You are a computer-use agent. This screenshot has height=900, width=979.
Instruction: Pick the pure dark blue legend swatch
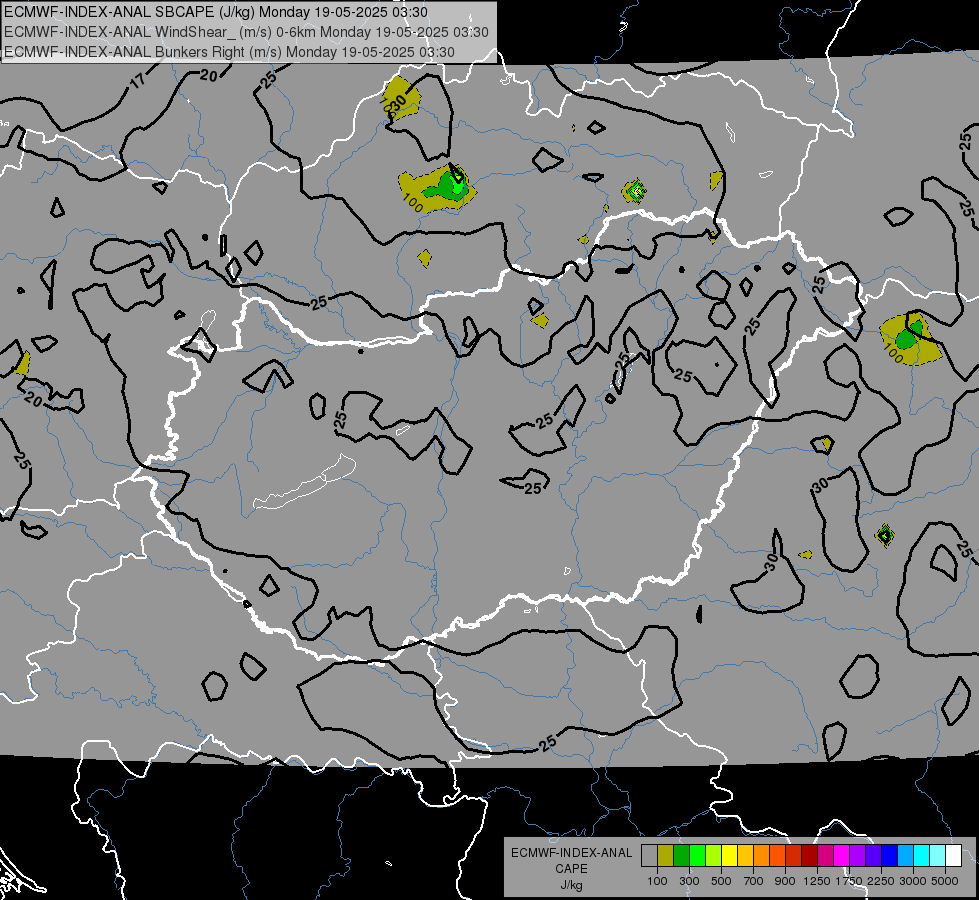click(890, 856)
